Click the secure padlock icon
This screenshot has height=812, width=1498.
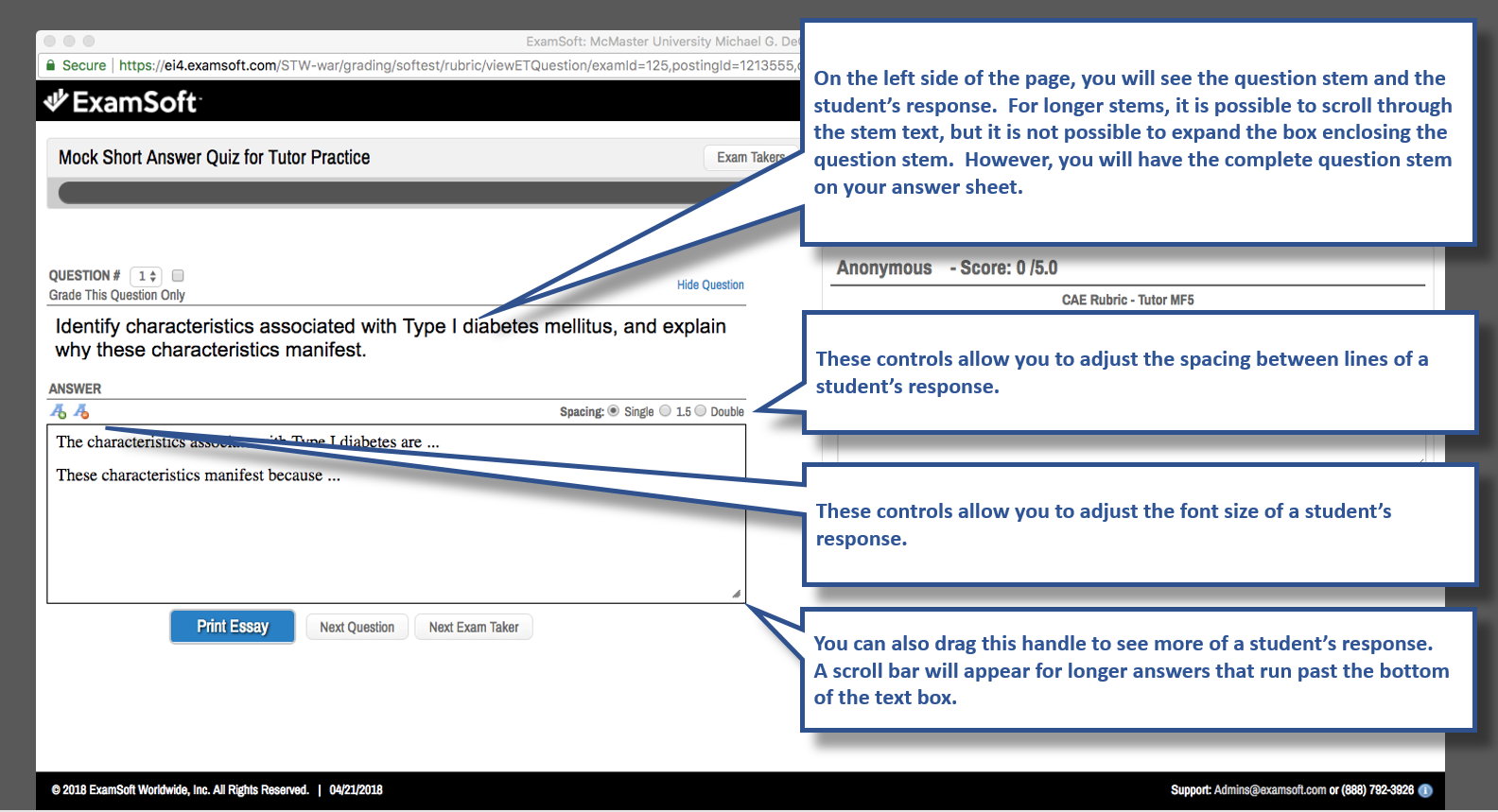(x=51, y=65)
